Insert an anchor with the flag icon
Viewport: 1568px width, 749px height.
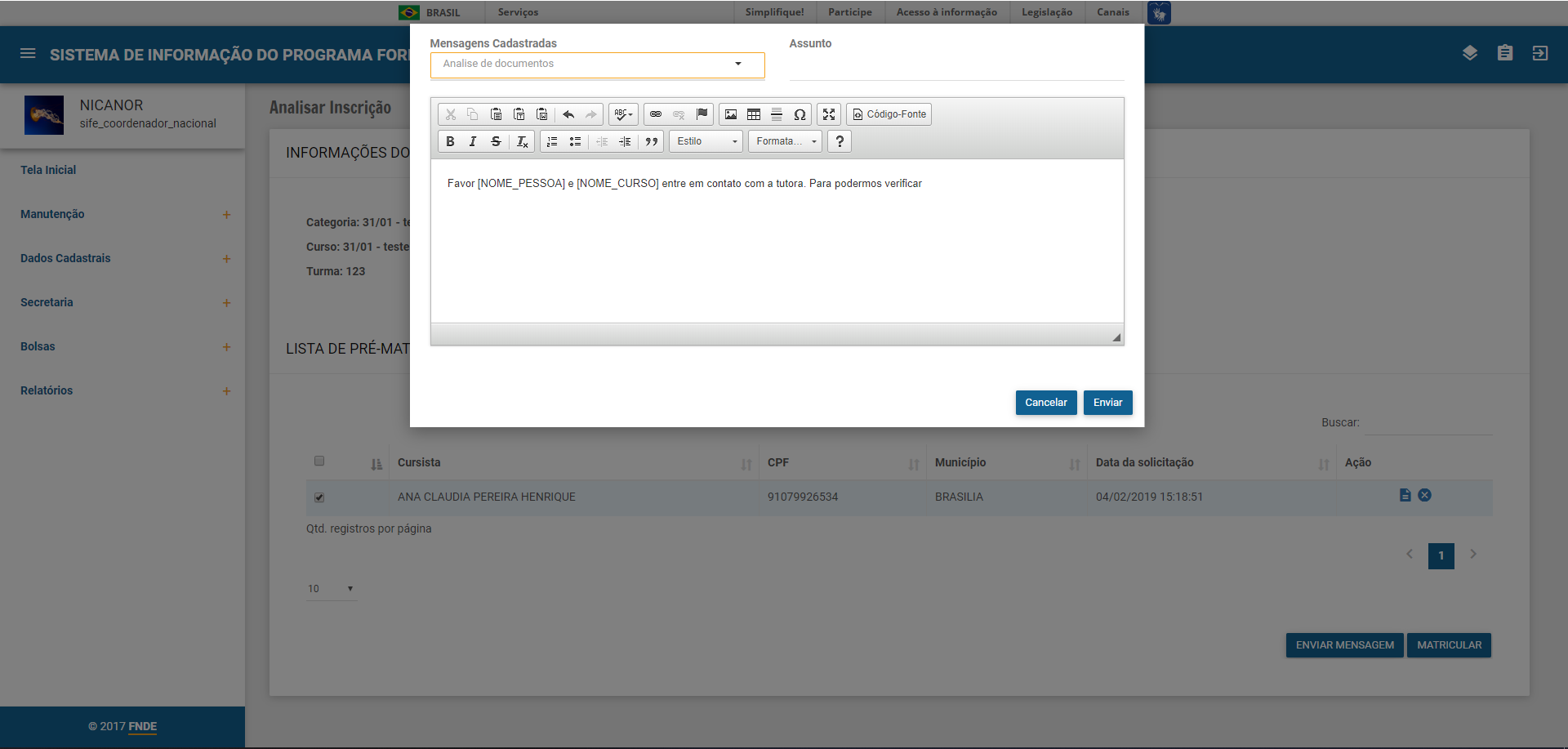tap(702, 114)
